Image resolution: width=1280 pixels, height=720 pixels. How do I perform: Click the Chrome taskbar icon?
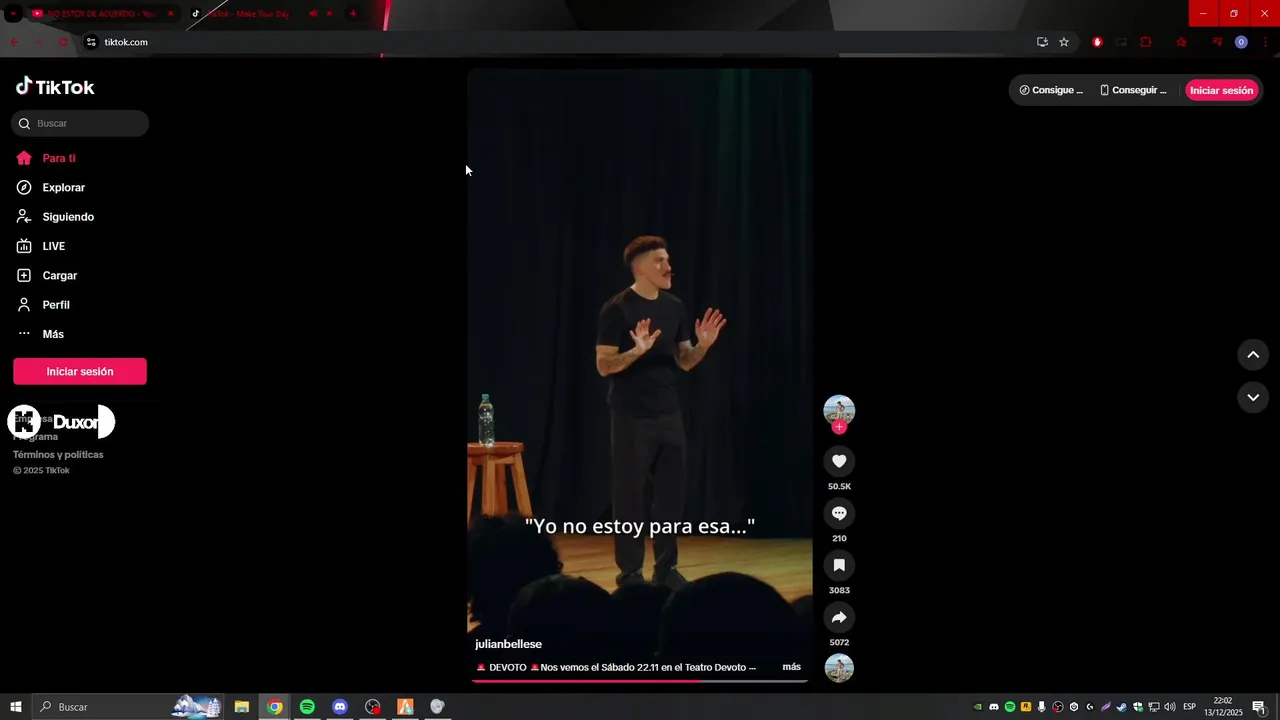pyautogui.click(x=274, y=707)
